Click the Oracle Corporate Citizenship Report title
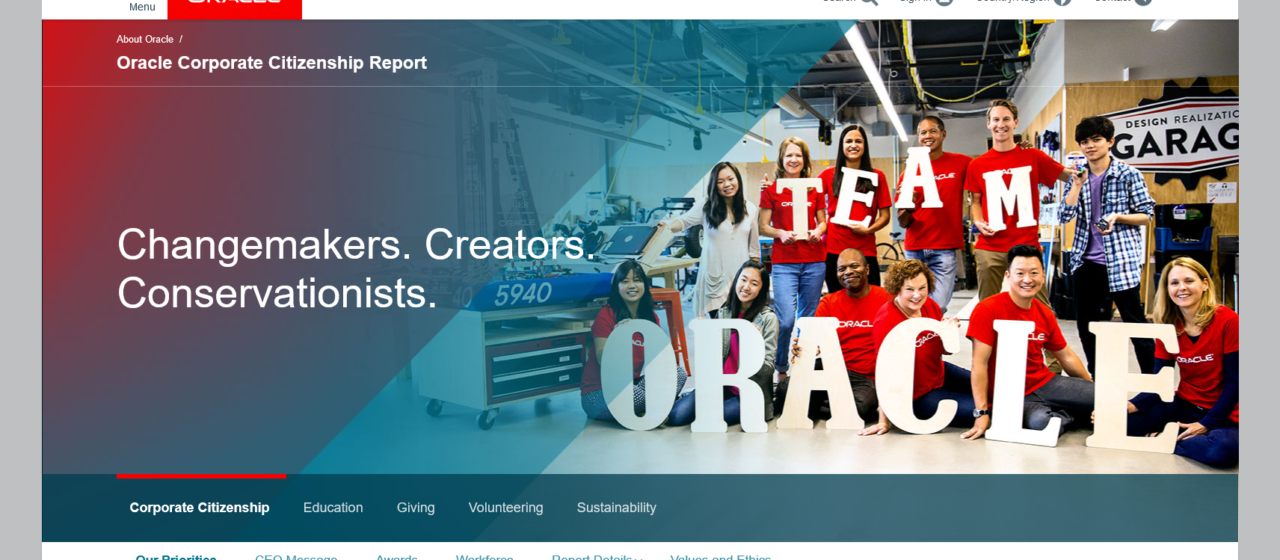This screenshot has width=1280, height=560. tap(271, 63)
